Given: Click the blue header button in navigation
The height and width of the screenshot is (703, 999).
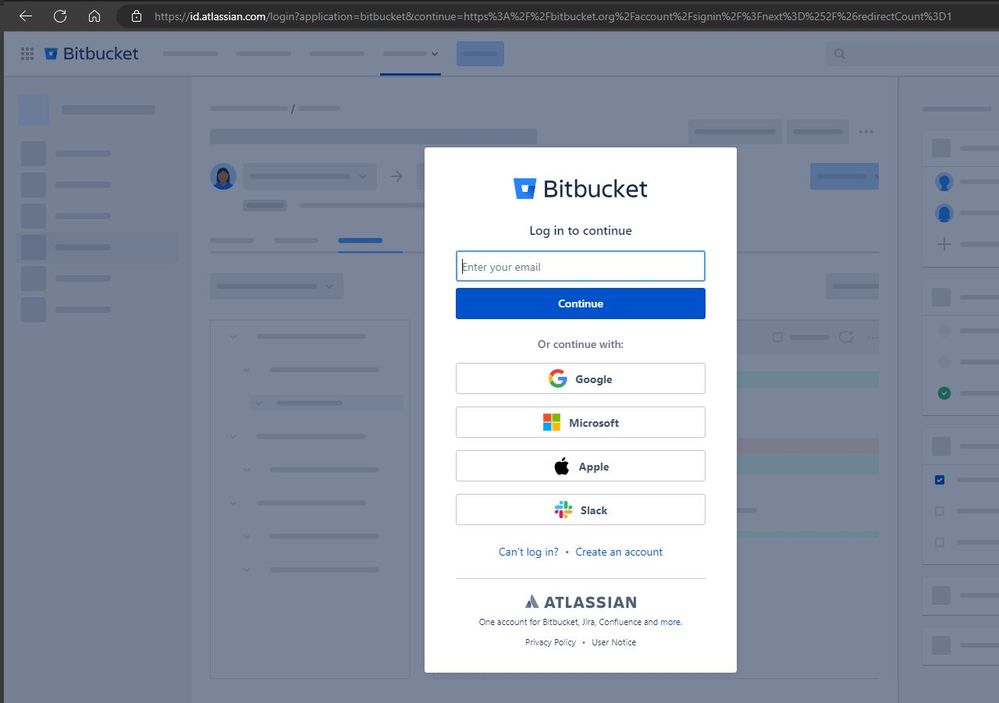Looking at the screenshot, I should [x=480, y=54].
